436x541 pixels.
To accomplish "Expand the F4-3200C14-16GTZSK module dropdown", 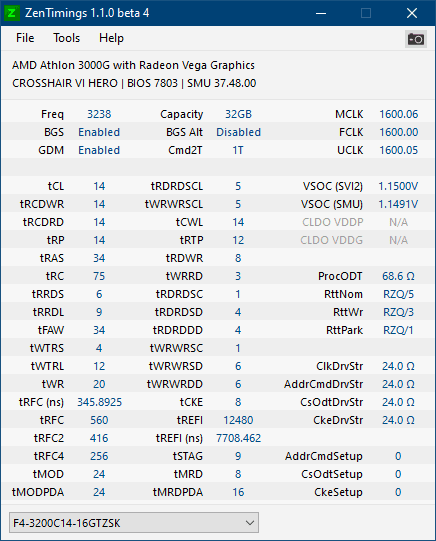I will pyautogui.click(x=134, y=523).
